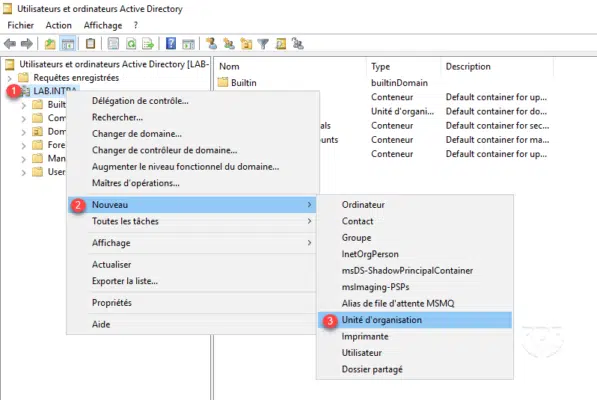Select Utilisateur in the submenu
The image size is (597, 400).
415,353
